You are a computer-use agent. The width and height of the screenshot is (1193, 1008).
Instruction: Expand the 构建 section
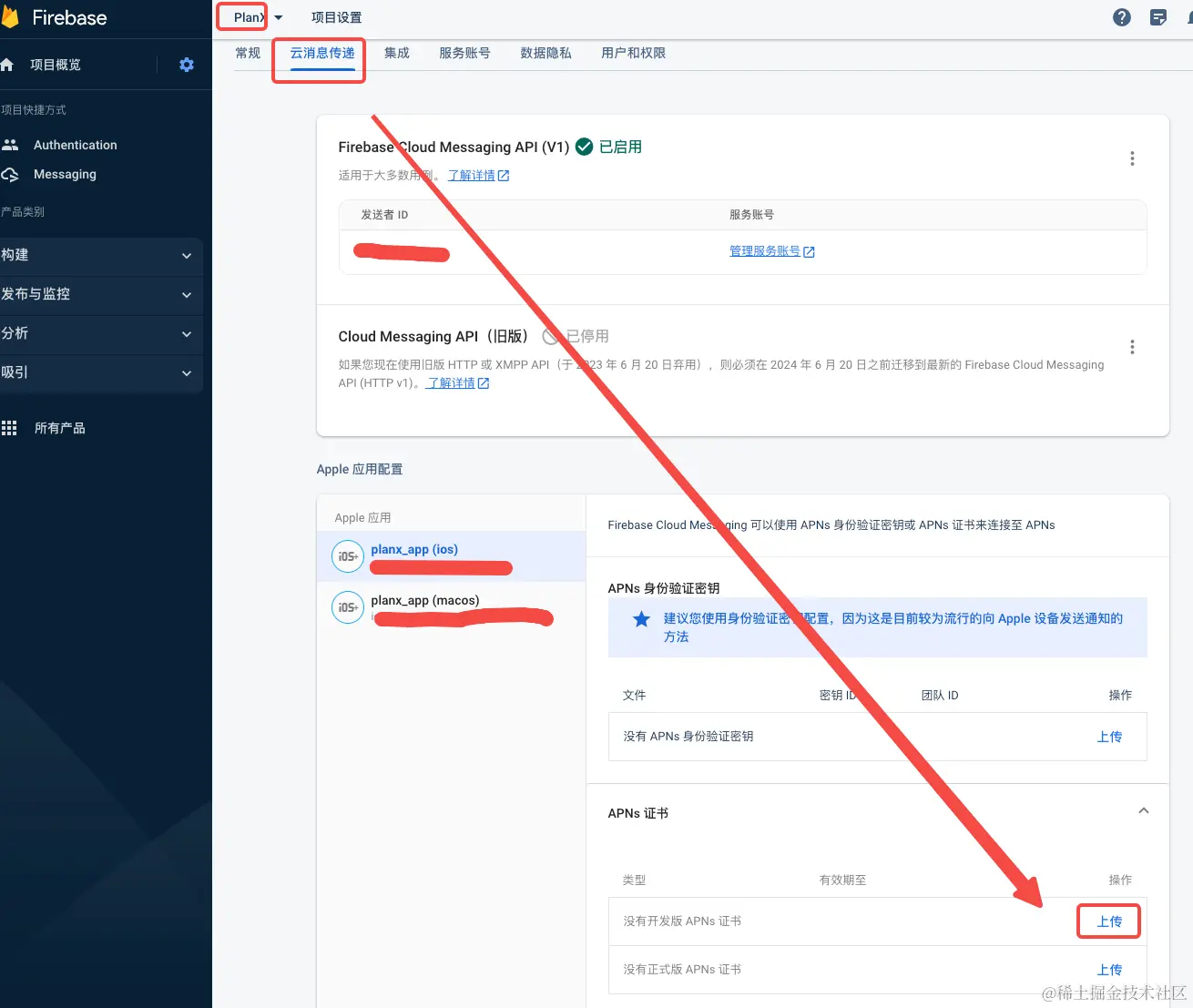tap(101, 255)
